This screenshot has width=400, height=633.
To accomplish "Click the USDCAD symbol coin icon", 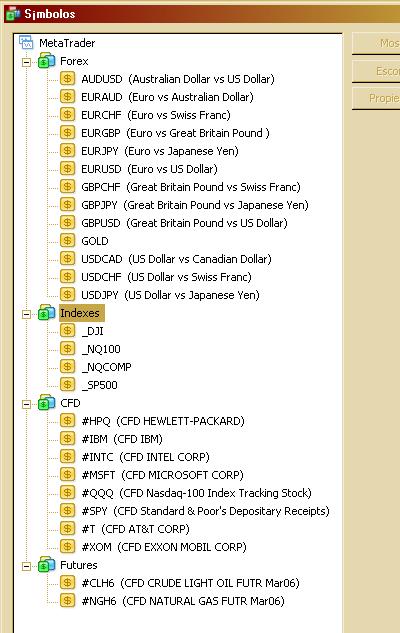I will (x=67, y=259).
